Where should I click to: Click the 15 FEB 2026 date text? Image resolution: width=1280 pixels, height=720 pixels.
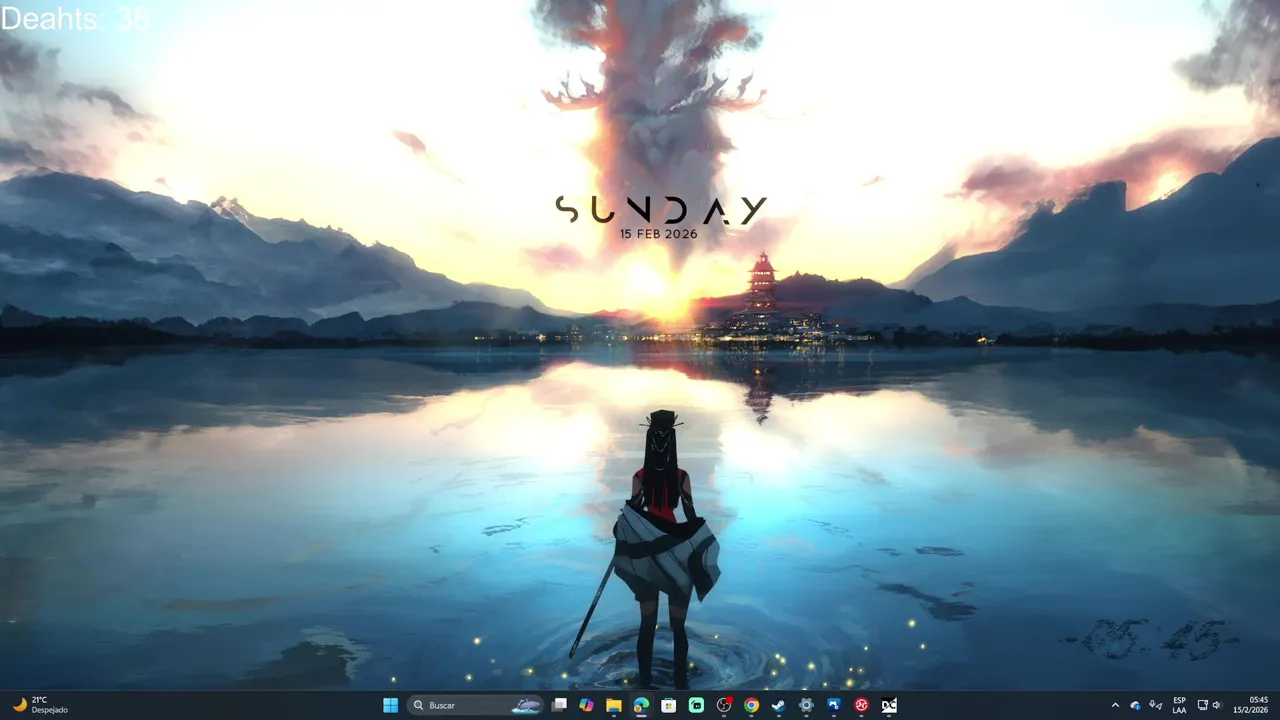(x=658, y=233)
